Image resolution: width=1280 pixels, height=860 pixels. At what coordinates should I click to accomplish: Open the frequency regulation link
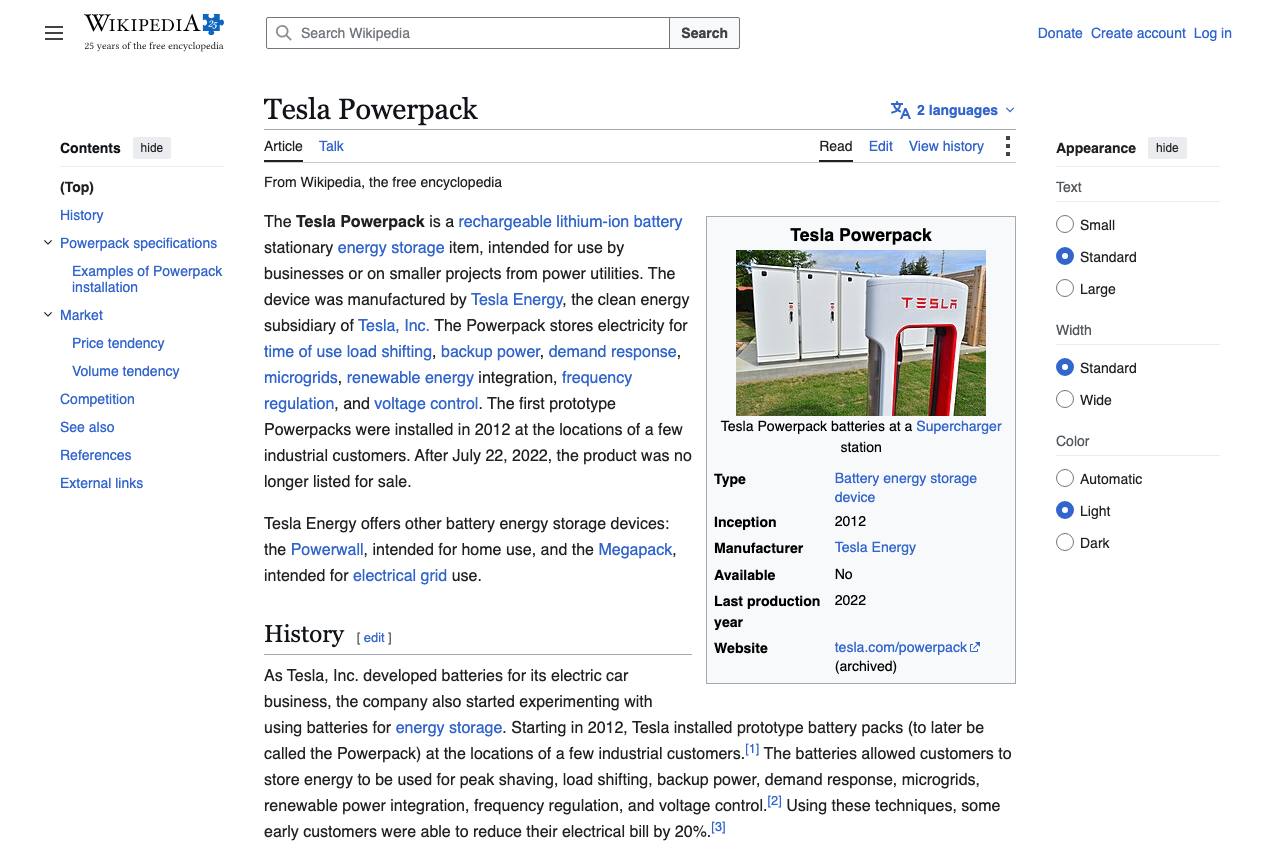coord(448,391)
